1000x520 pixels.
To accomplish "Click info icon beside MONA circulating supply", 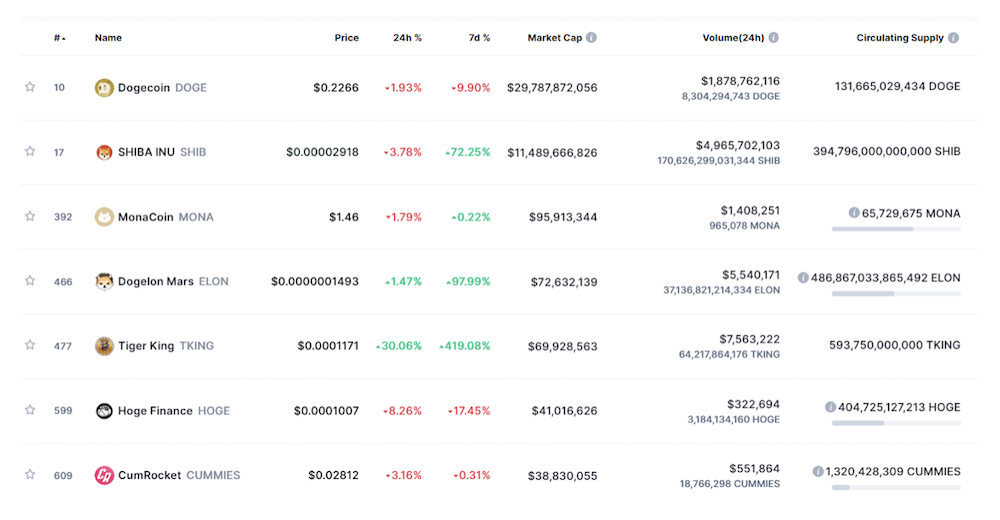I will pyautogui.click(x=854, y=212).
